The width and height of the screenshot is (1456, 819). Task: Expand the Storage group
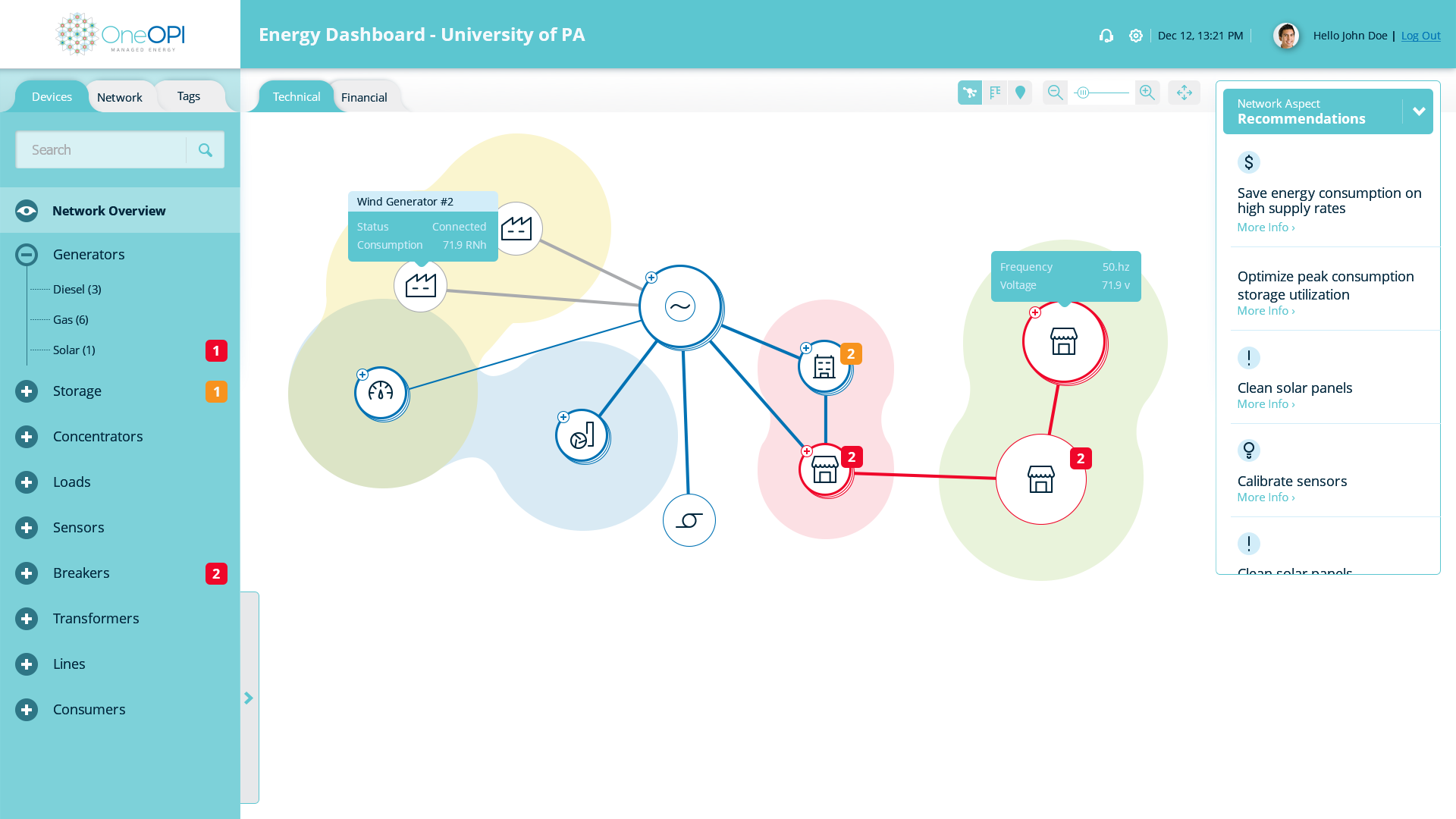tap(27, 391)
